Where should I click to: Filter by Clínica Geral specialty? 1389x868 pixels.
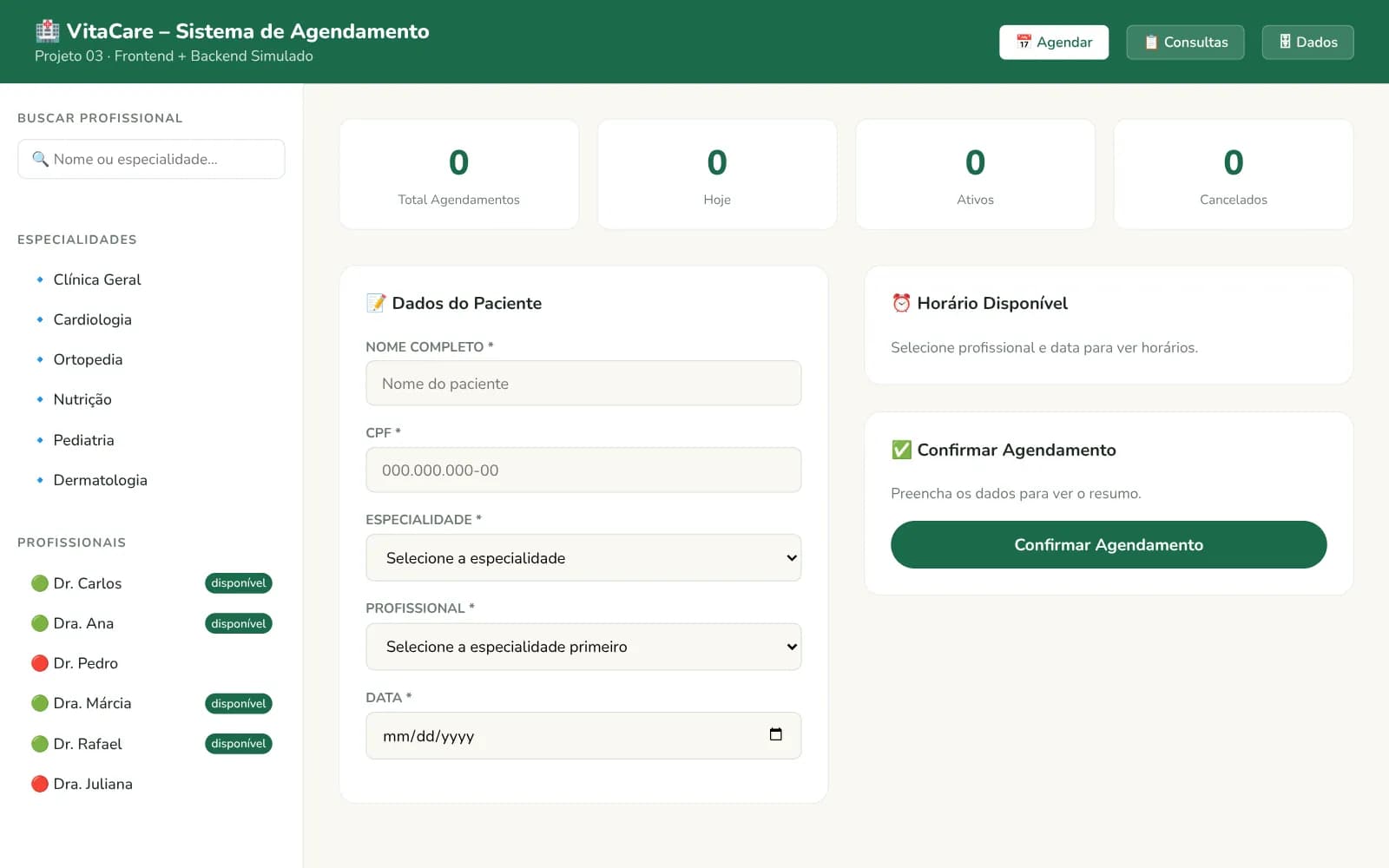tap(151, 279)
